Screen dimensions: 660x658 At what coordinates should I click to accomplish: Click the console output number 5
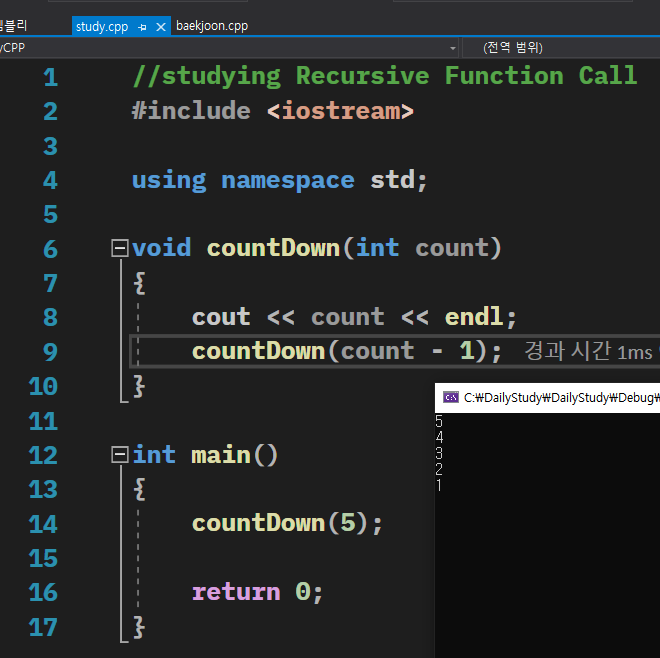click(439, 421)
